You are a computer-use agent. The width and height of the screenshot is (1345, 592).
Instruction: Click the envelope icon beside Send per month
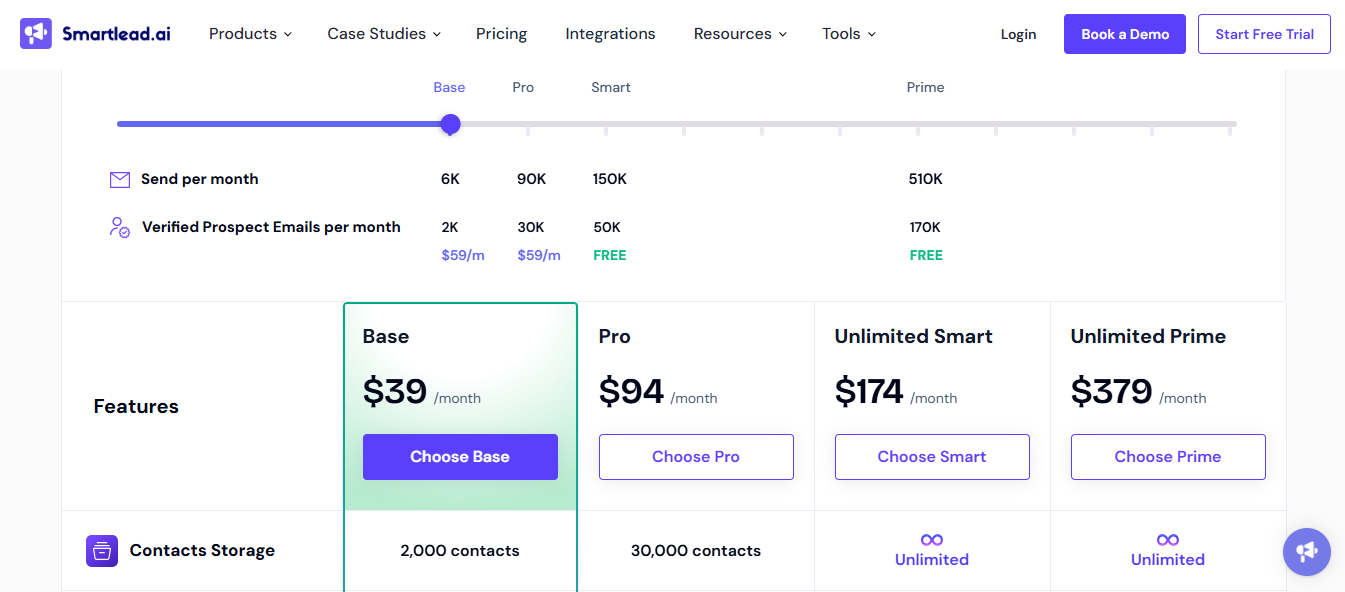(x=120, y=179)
